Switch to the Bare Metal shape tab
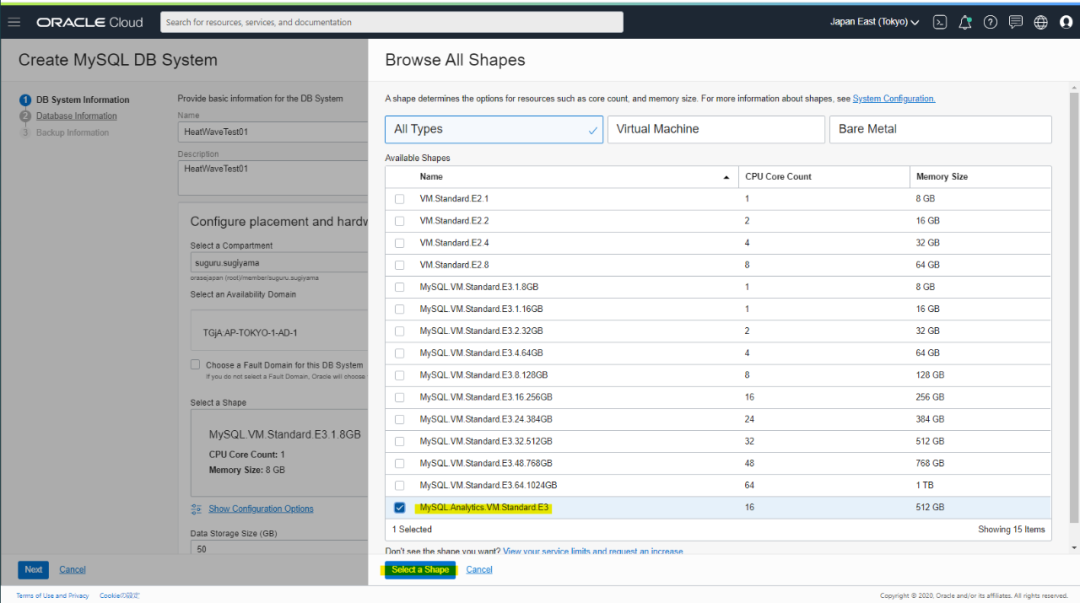This screenshot has width=1080, height=603. point(939,129)
